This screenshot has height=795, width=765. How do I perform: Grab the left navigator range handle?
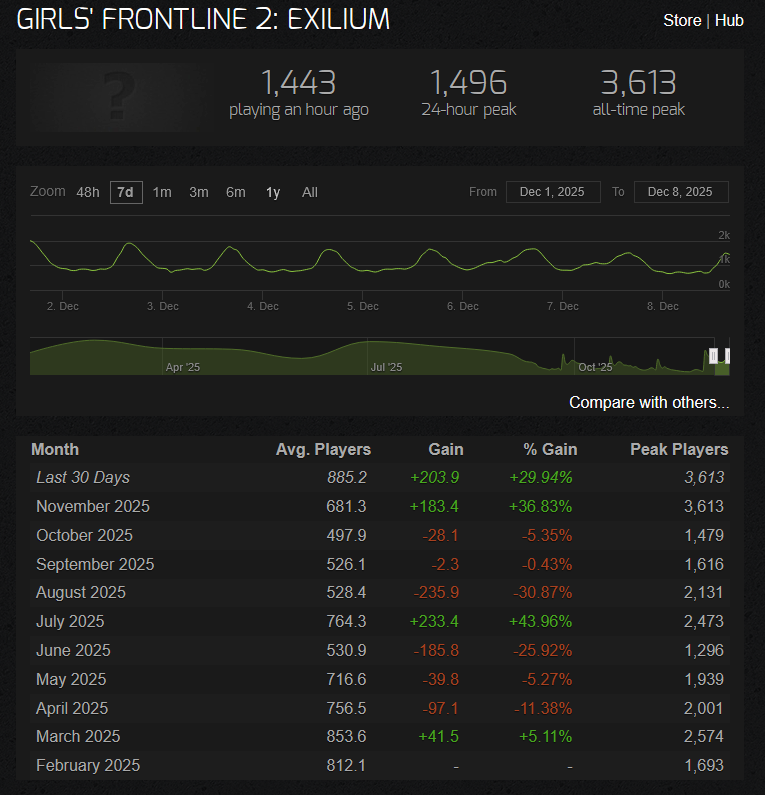[713, 356]
